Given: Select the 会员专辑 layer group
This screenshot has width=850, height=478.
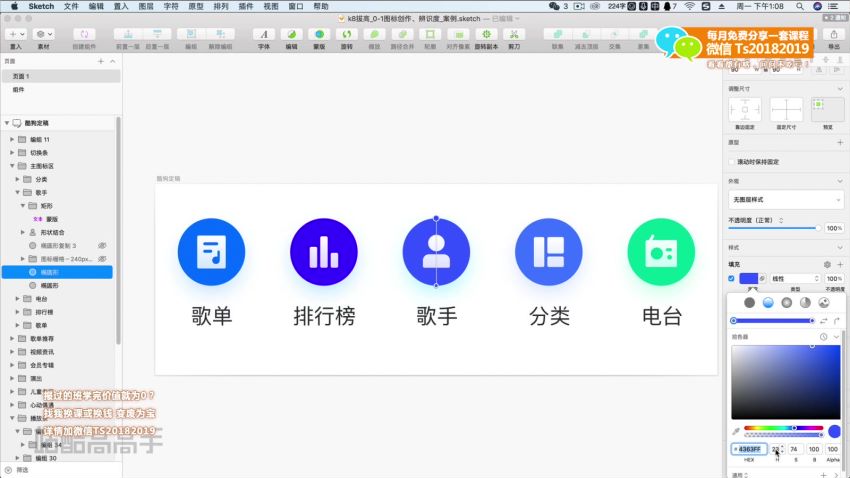Looking at the screenshot, I should pos(57,365).
